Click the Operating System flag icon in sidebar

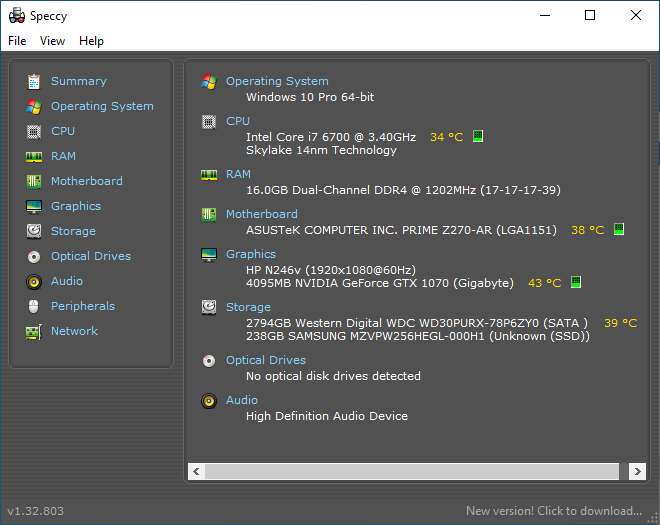(x=34, y=107)
